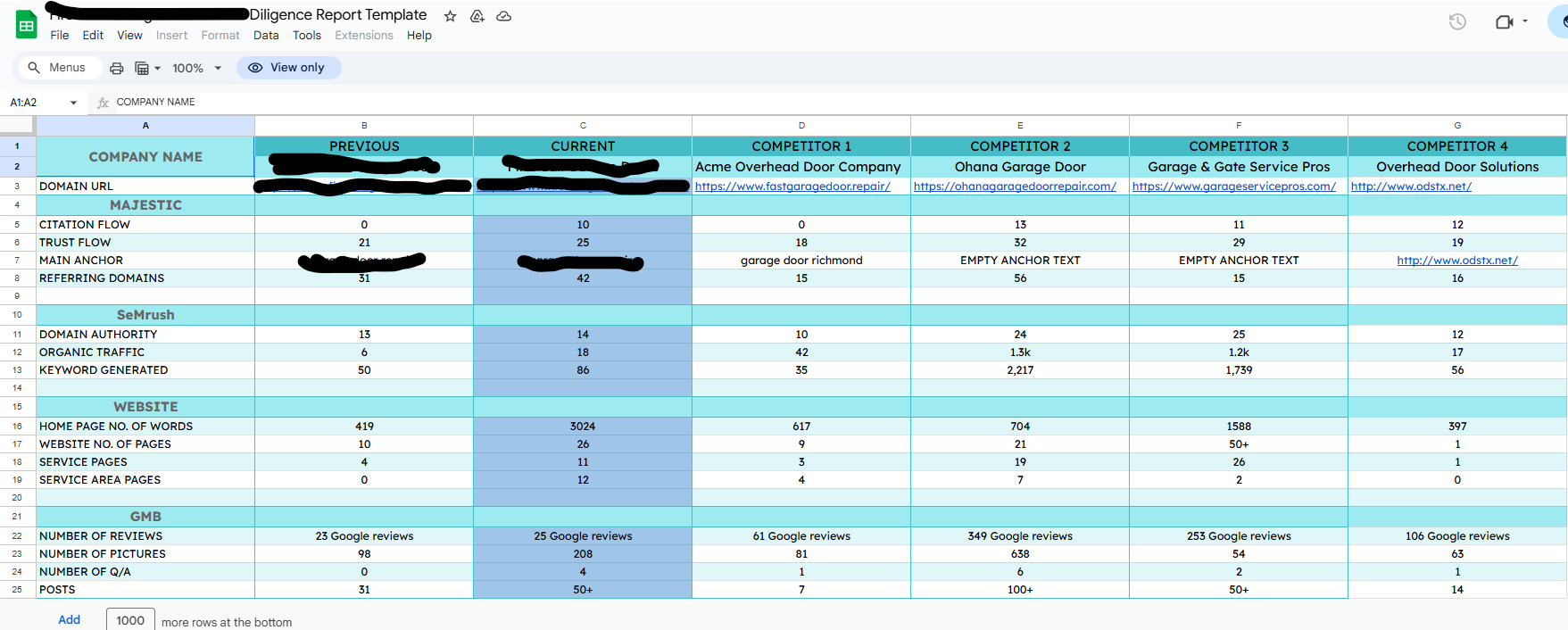Open the fastgaragedoor.repair link
1568x630 pixels.
click(792, 187)
